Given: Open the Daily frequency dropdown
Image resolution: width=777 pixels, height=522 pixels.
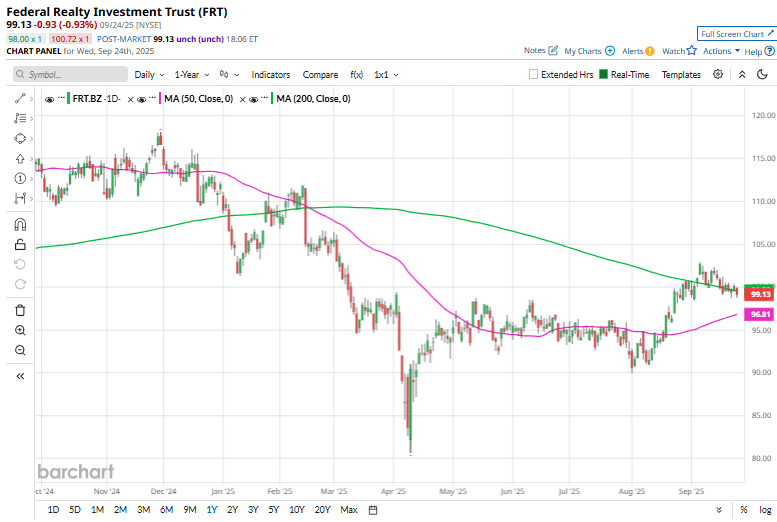Looking at the screenshot, I should tap(149, 74).
